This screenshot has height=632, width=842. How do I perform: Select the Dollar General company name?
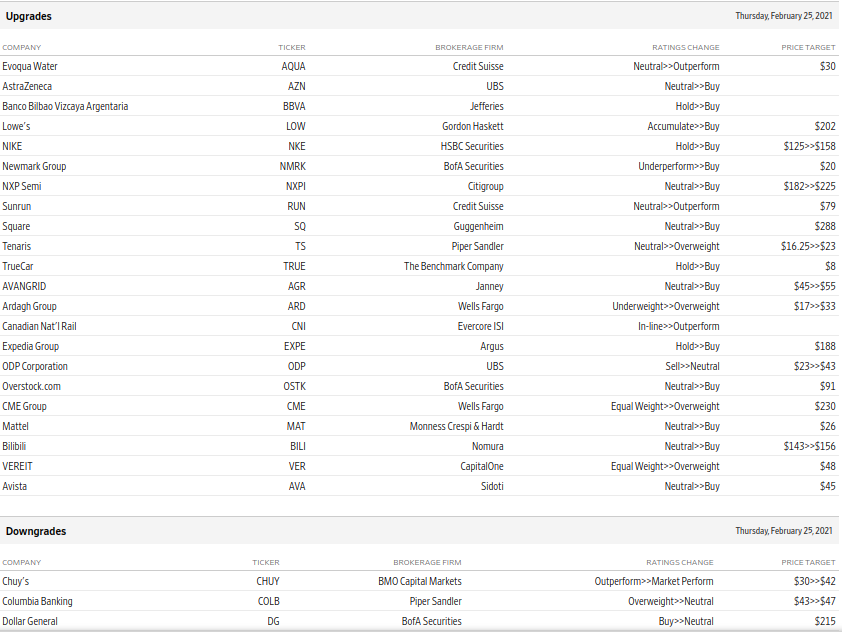coord(30,621)
